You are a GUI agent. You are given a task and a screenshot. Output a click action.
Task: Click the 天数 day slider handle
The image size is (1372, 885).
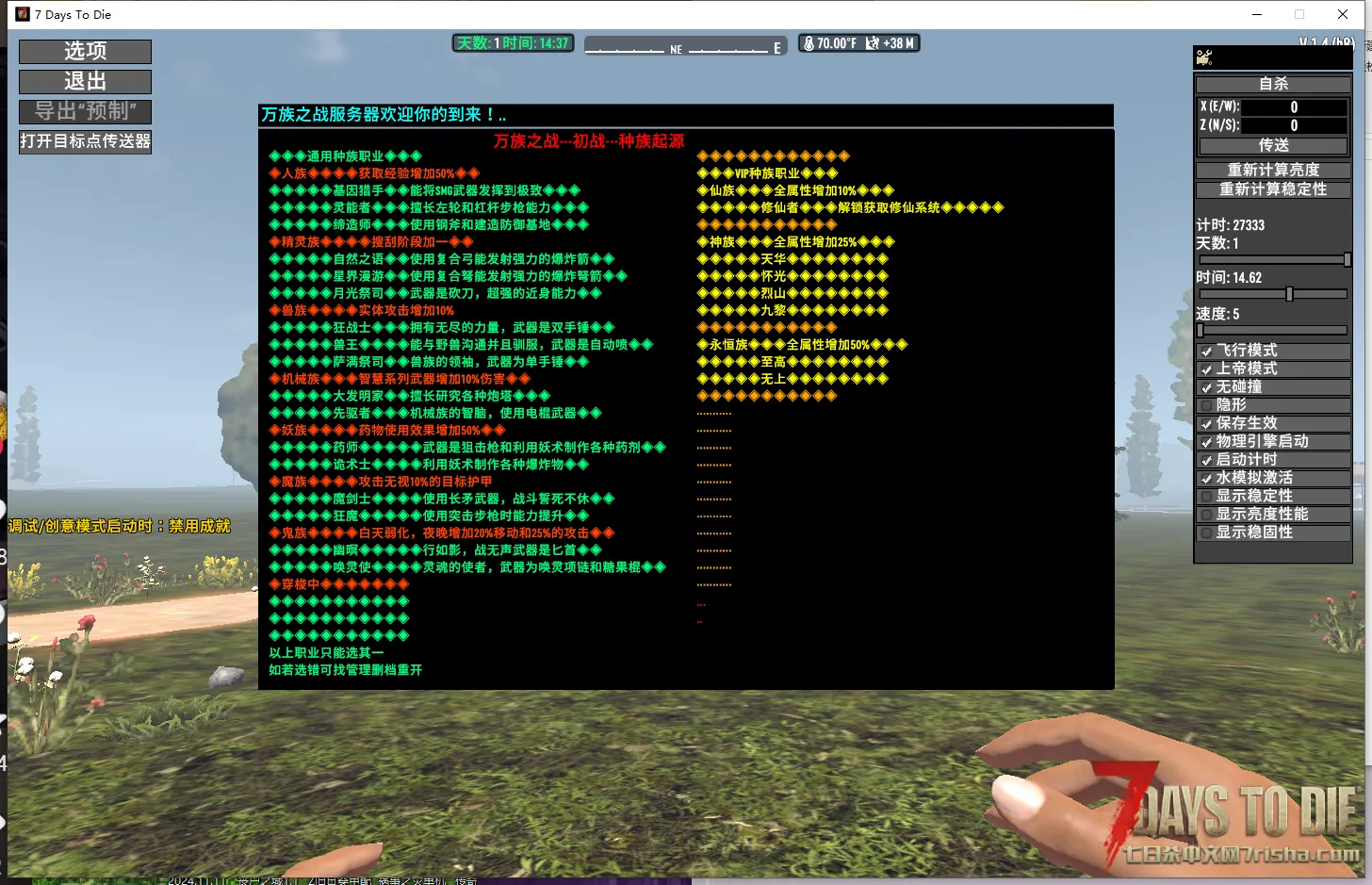pos(1347,259)
